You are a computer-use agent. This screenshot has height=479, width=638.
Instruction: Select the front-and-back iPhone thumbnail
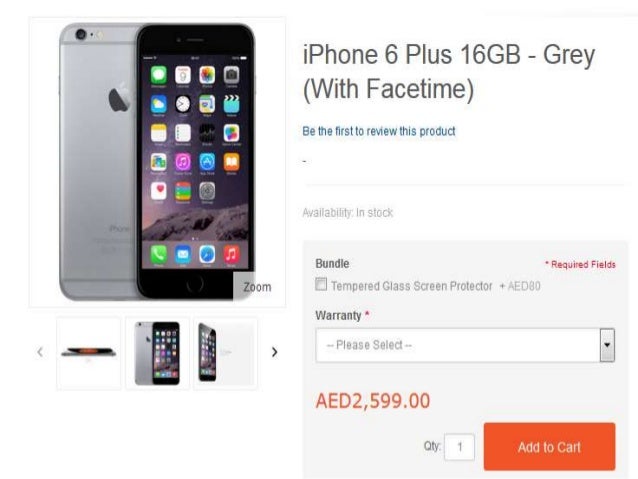tap(157, 353)
